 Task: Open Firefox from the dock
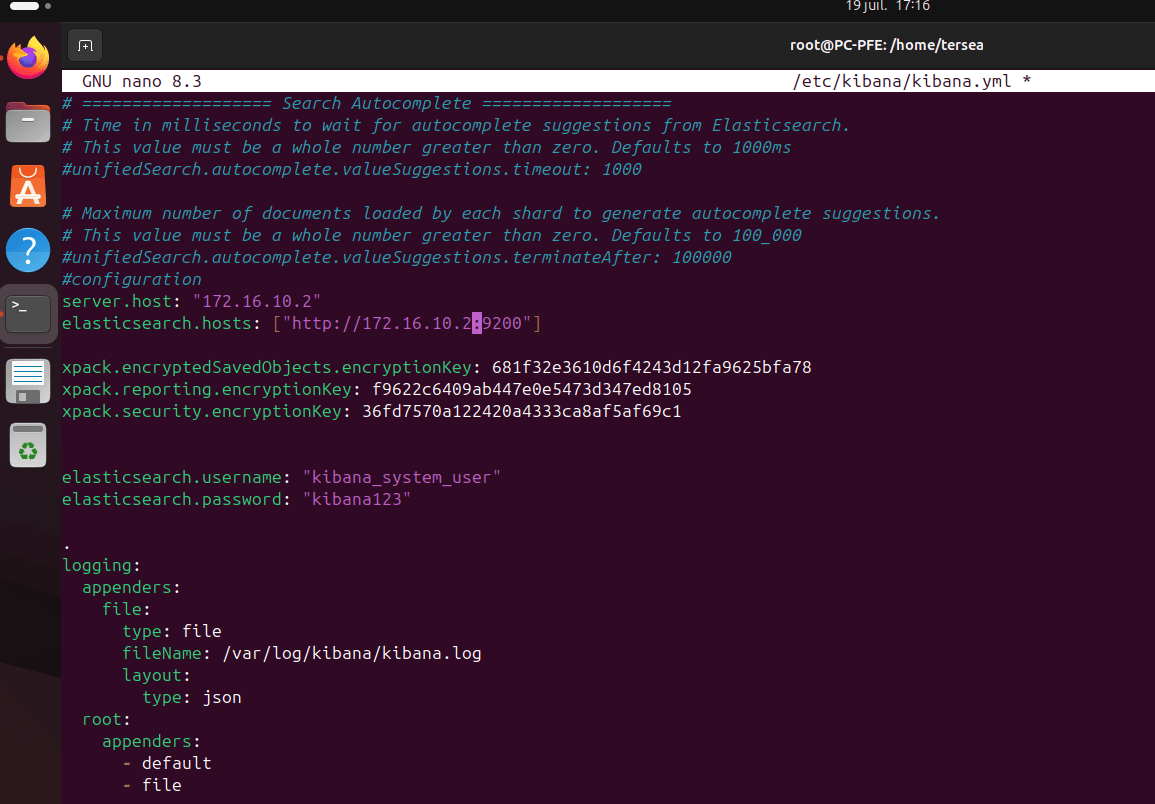coord(28,57)
